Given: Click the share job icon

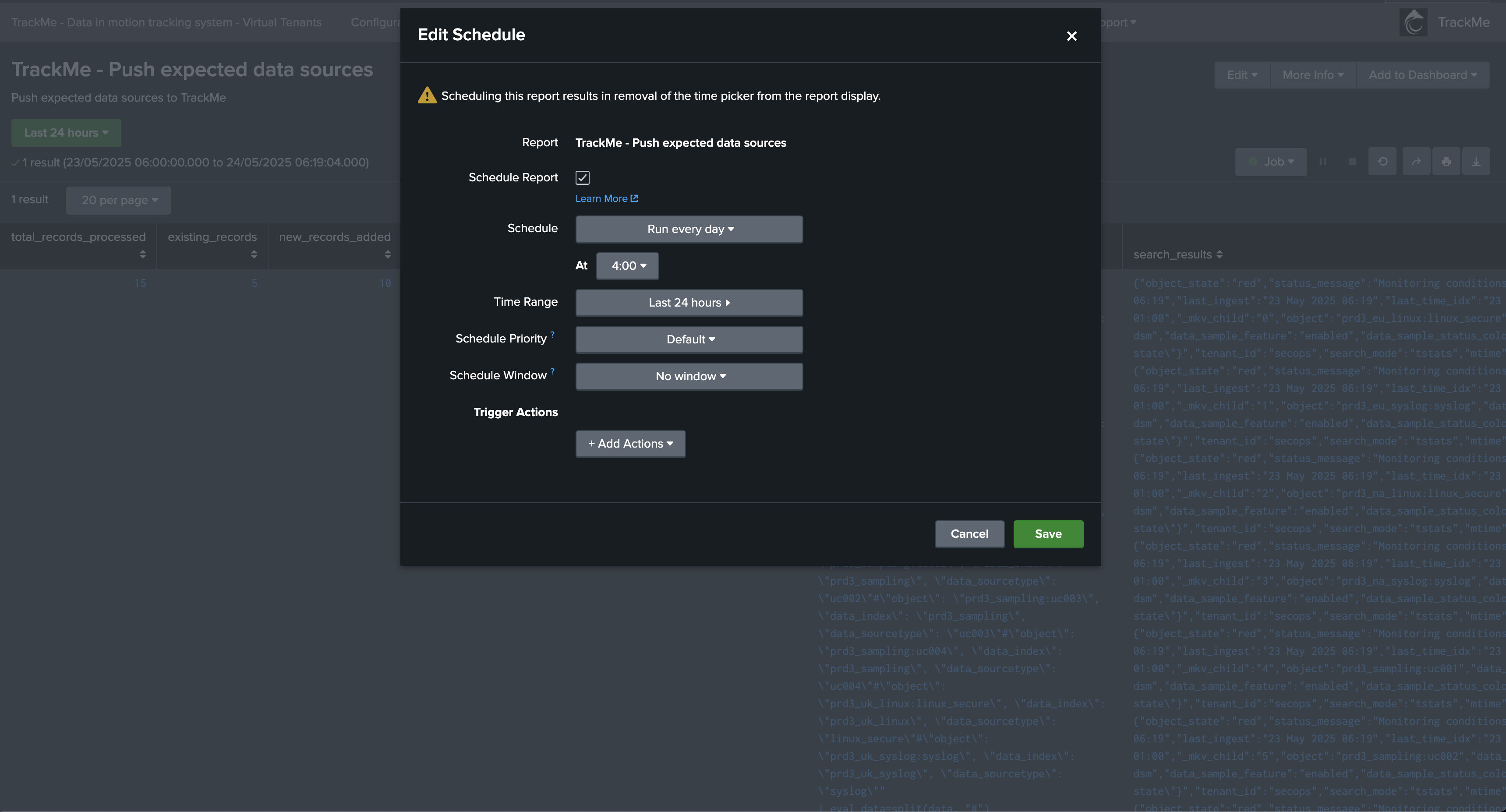Looking at the screenshot, I should (x=1416, y=162).
